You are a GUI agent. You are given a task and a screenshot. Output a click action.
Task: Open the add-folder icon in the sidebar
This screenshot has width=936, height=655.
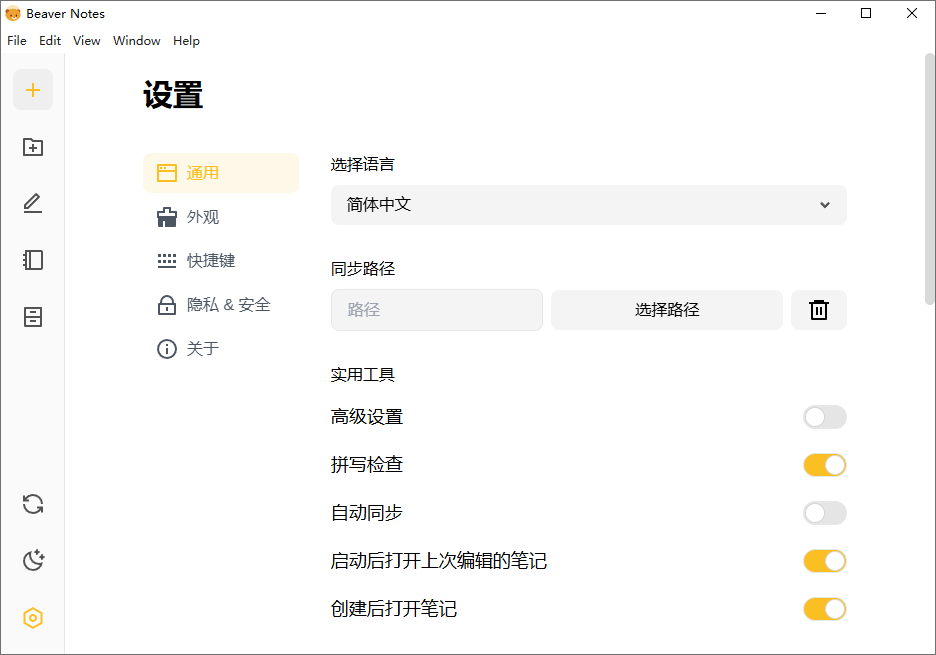click(33, 146)
